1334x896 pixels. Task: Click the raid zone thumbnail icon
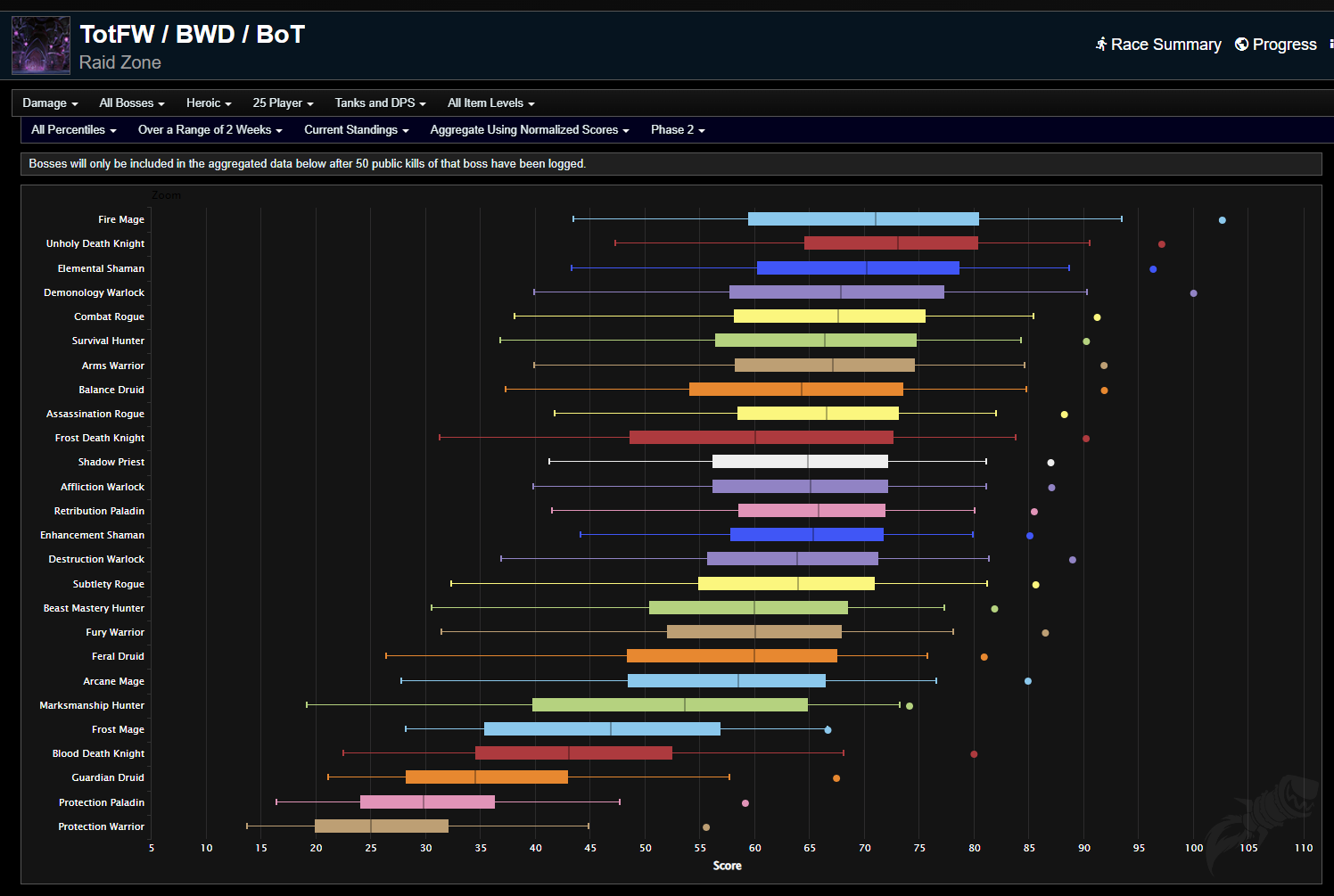coord(41,45)
